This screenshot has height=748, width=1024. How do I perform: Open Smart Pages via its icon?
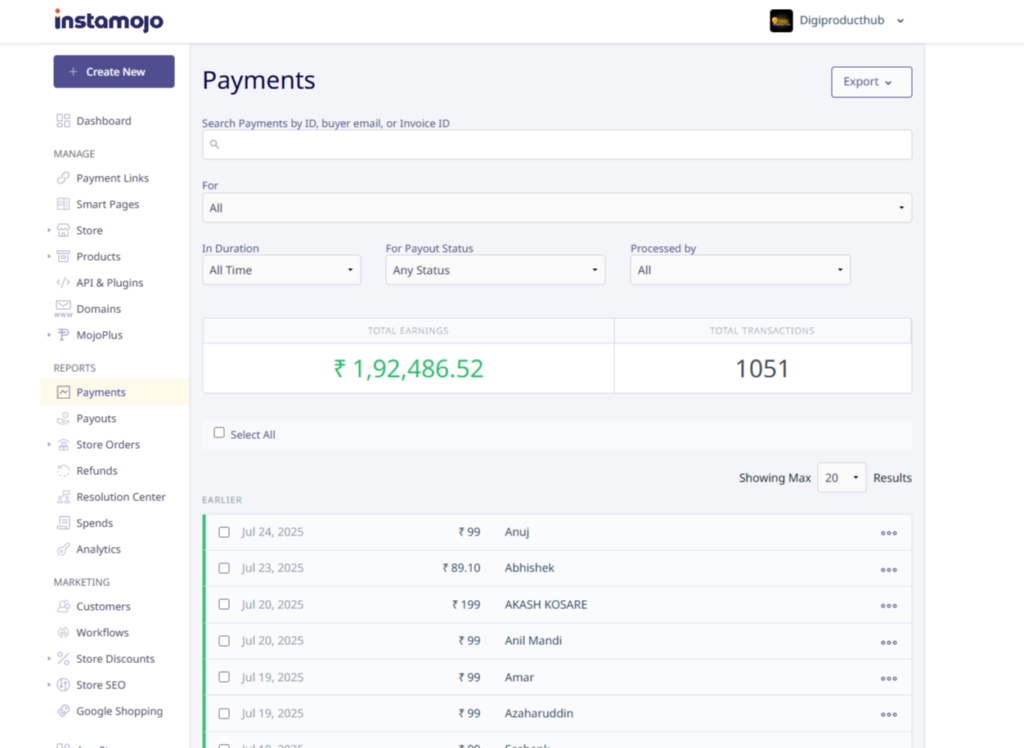[64, 204]
